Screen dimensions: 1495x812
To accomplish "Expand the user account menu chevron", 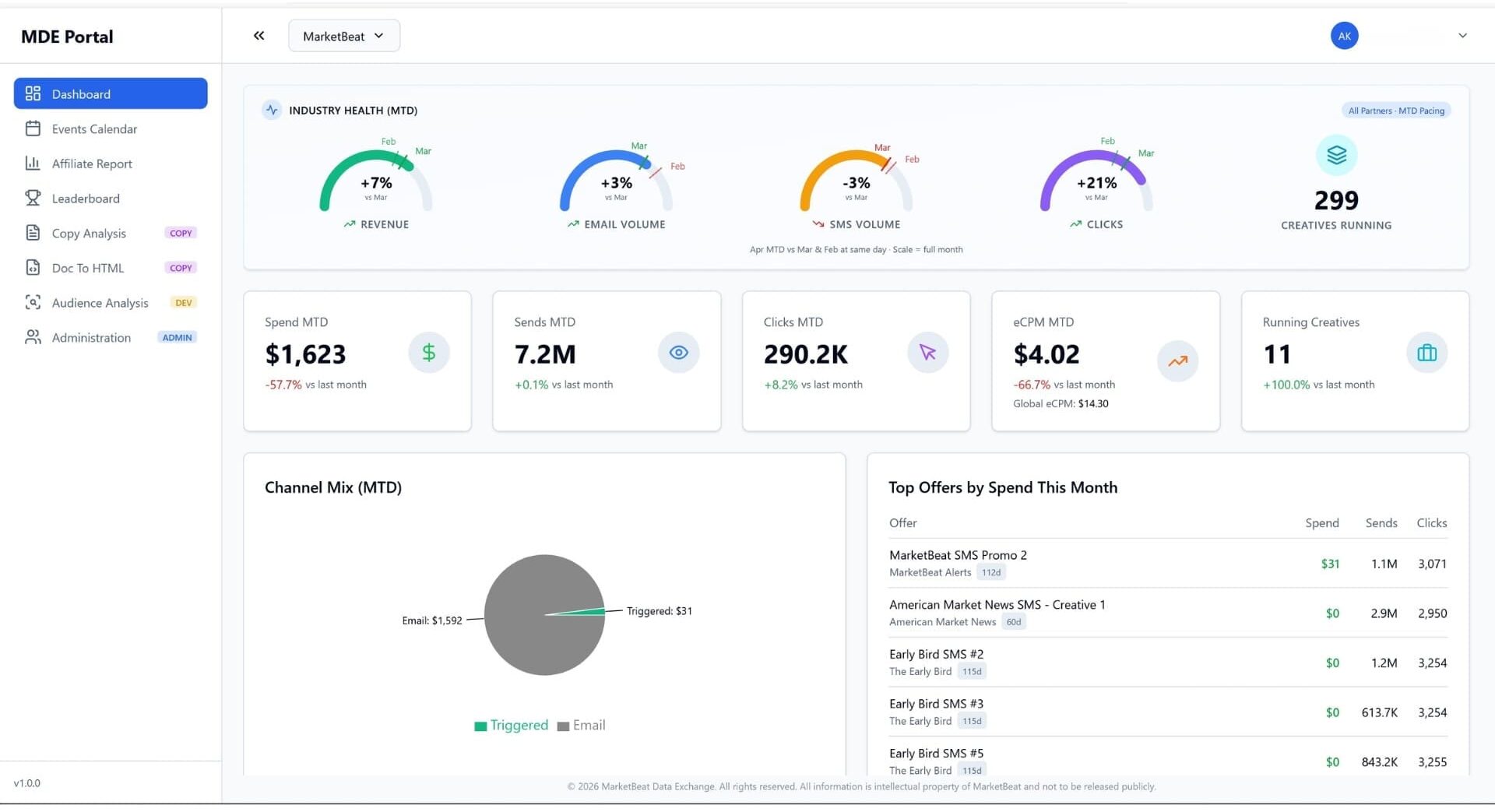I will pyautogui.click(x=1462, y=36).
